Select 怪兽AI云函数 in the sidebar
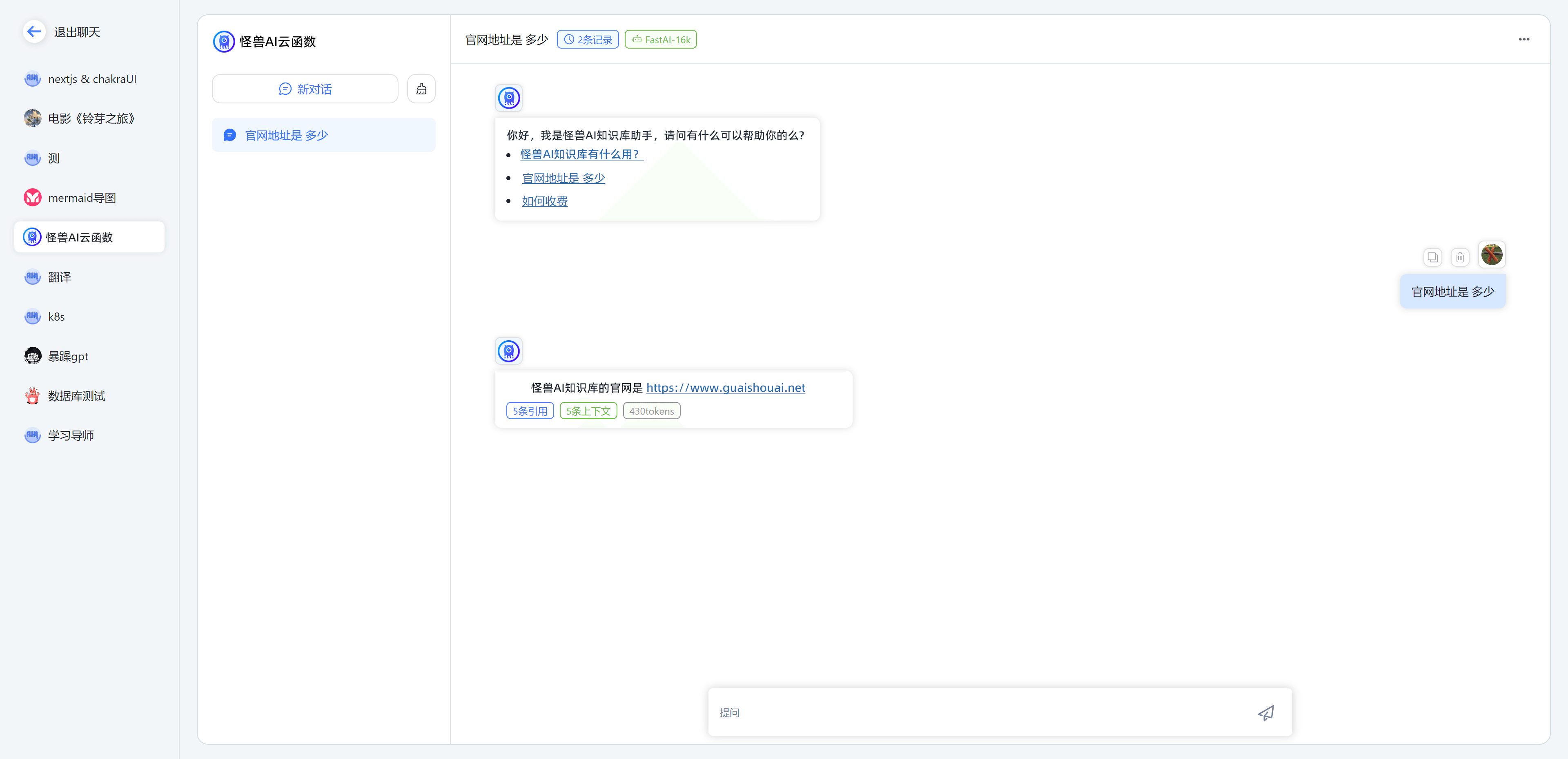 pos(89,237)
